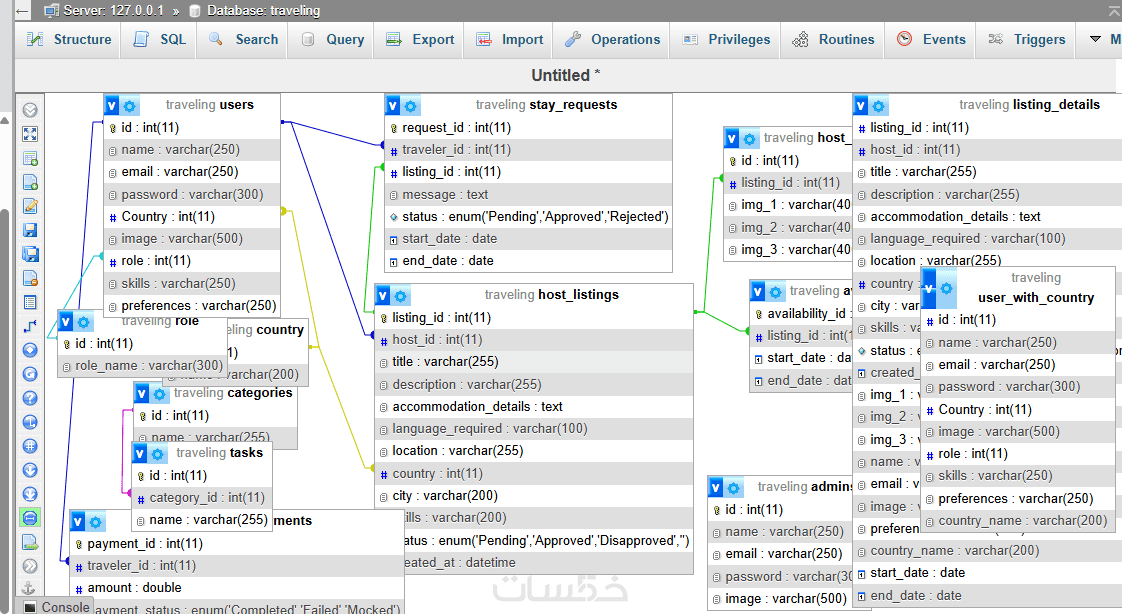The height and width of the screenshot is (614, 1122).
Task: Click gear icon on listing_details table
Action: click(879, 106)
